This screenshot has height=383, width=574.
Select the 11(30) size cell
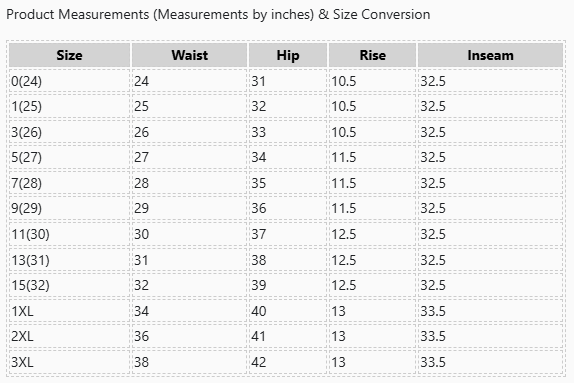[x=70, y=234]
